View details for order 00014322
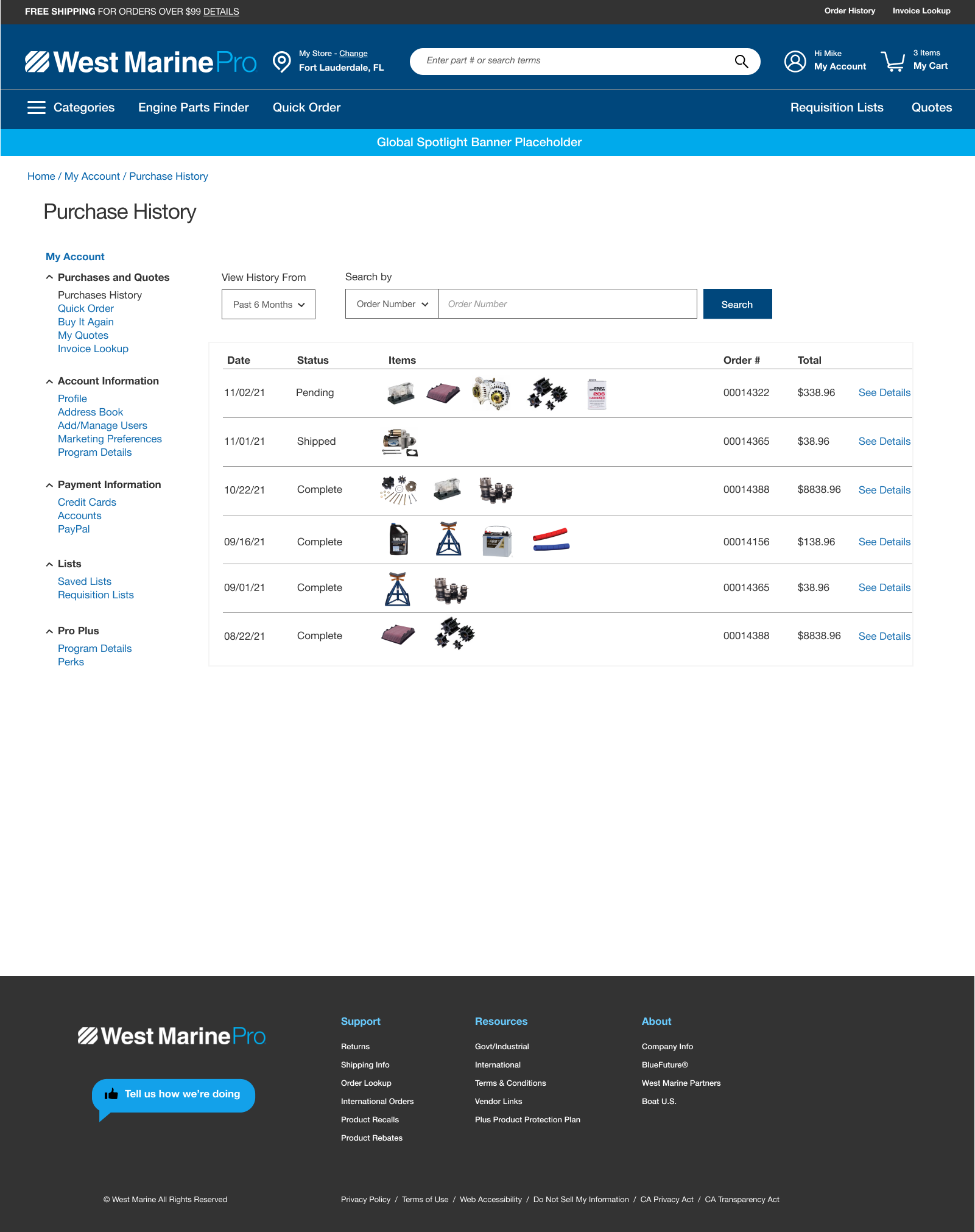 click(x=884, y=393)
